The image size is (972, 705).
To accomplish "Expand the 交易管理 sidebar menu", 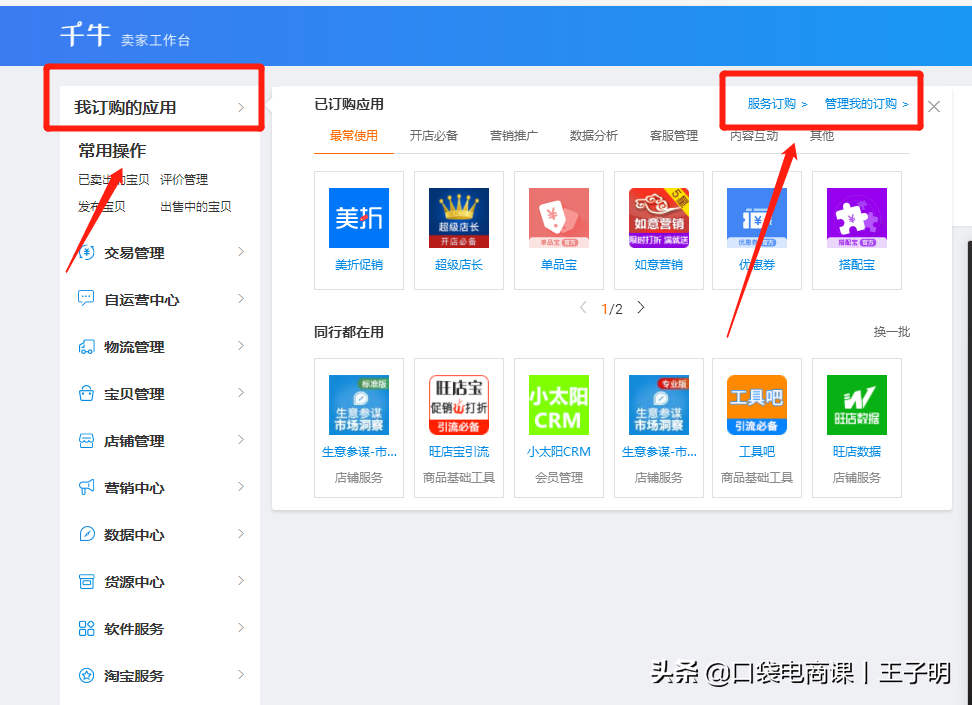I will click(x=135, y=253).
